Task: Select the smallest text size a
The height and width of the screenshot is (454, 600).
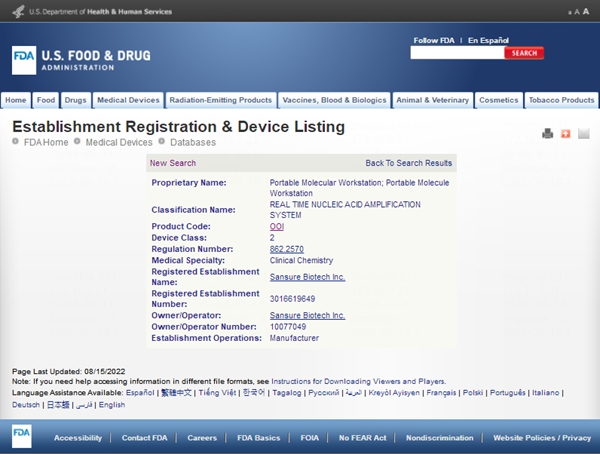Action: [569, 12]
